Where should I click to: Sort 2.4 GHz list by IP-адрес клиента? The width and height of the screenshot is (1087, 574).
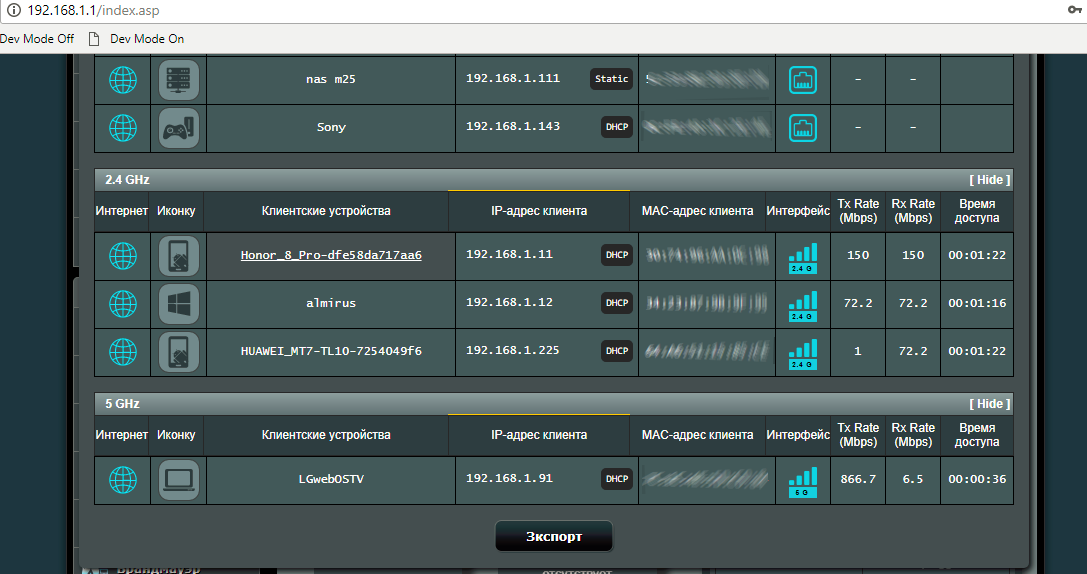point(539,211)
